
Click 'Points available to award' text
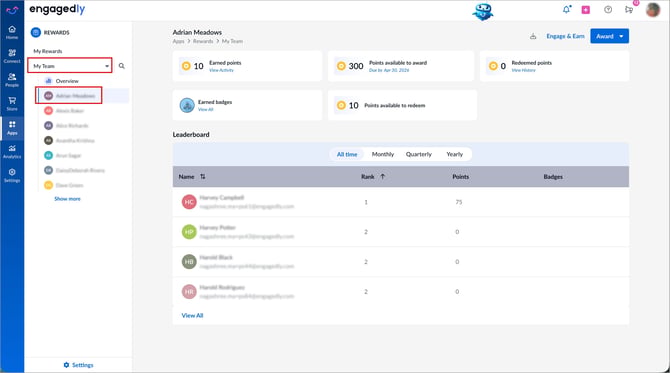[x=398, y=63]
